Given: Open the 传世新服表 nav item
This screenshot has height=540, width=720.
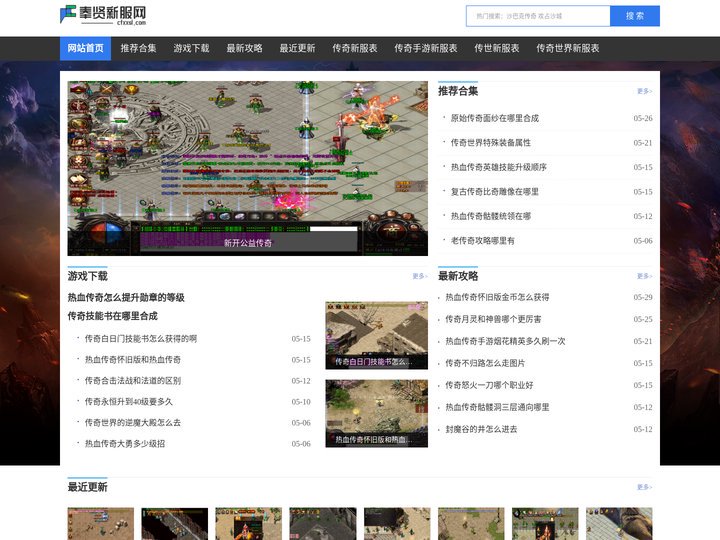Looking at the screenshot, I should click(496, 48).
